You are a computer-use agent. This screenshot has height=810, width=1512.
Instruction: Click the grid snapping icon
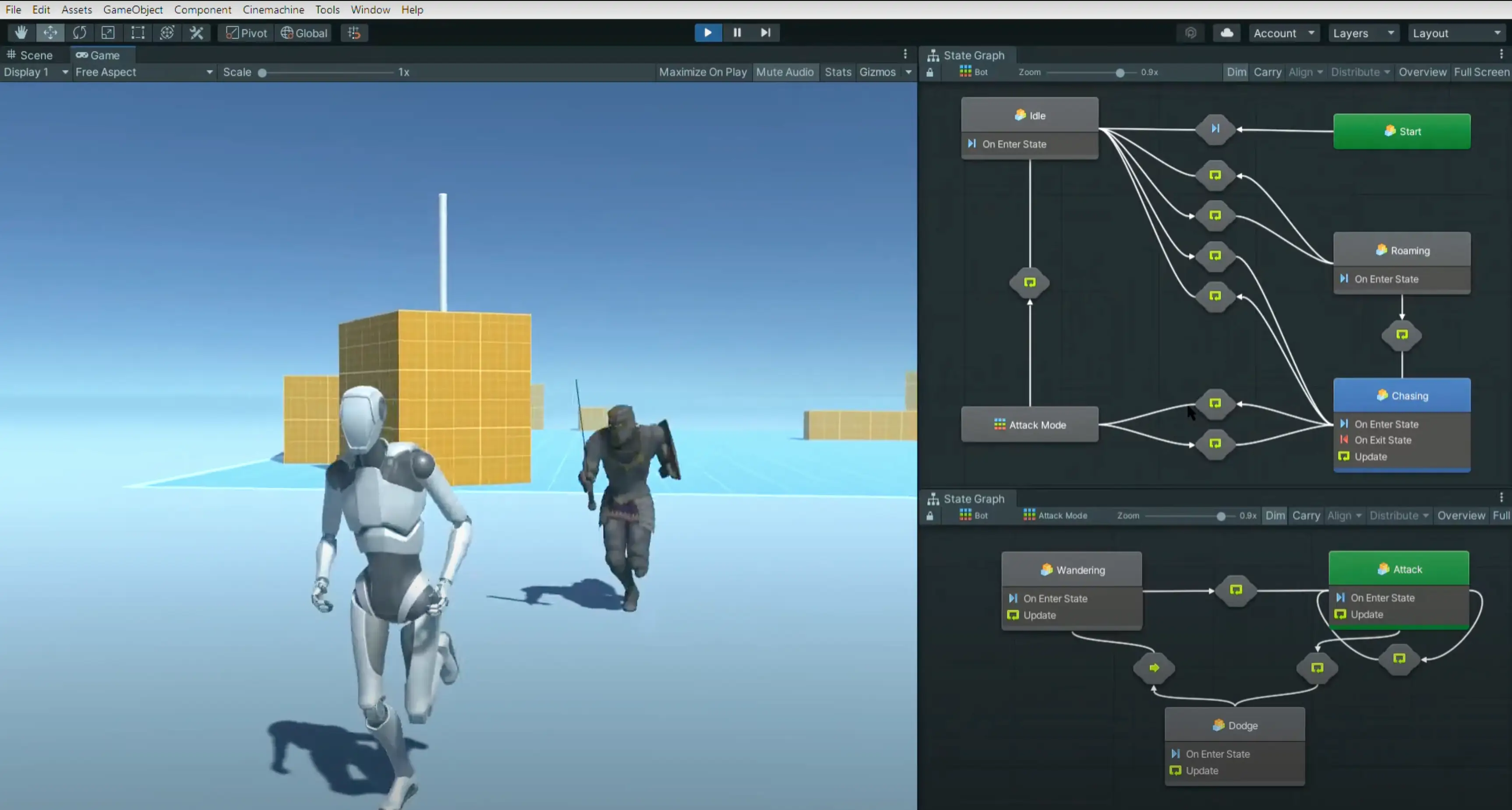coord(354,33)
